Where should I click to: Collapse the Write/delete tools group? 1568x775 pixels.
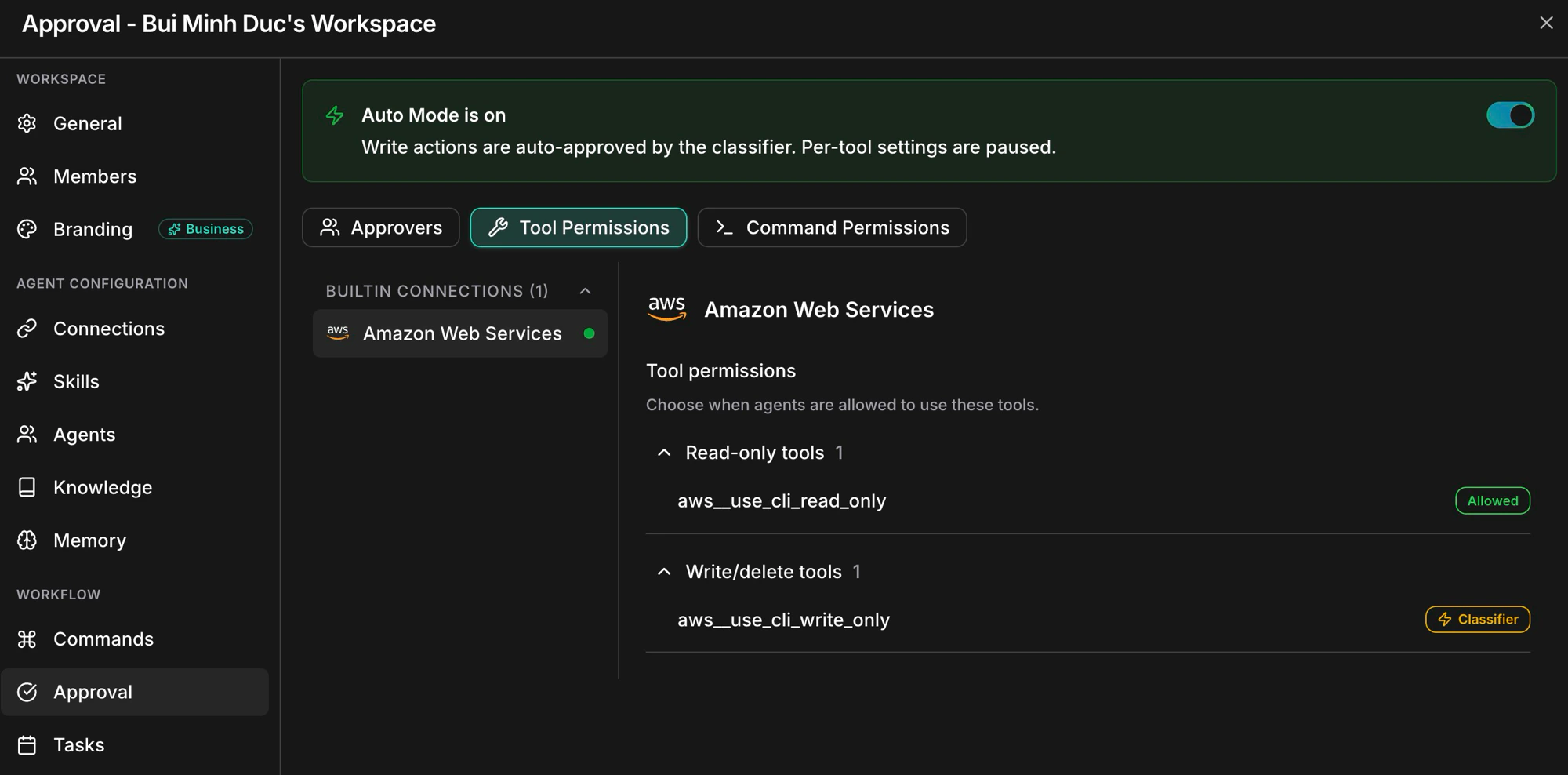click(664, 572)
